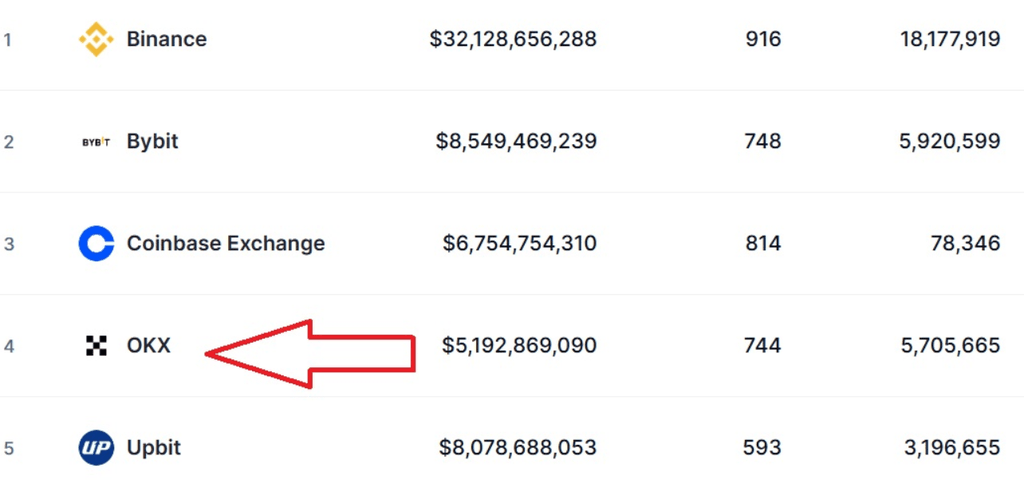Click the OKX checkered logo icon
The height and width of the screenshot is (486, 1024).
pos(96,346)
